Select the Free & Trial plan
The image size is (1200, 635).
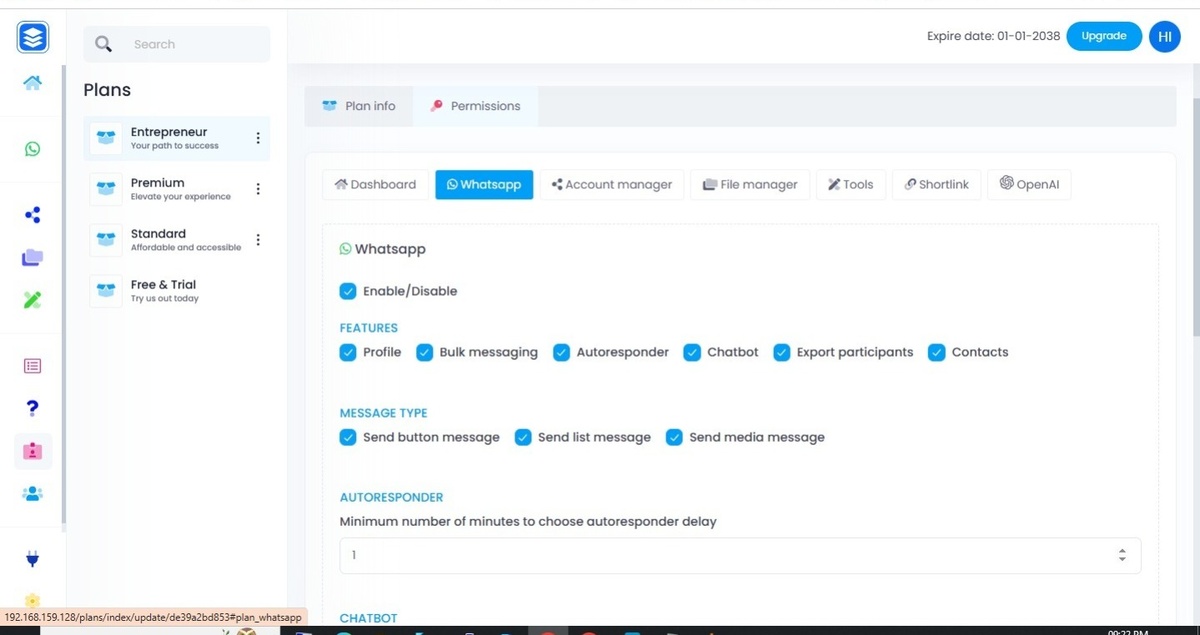pyautogui.click(x=177, y=291)
